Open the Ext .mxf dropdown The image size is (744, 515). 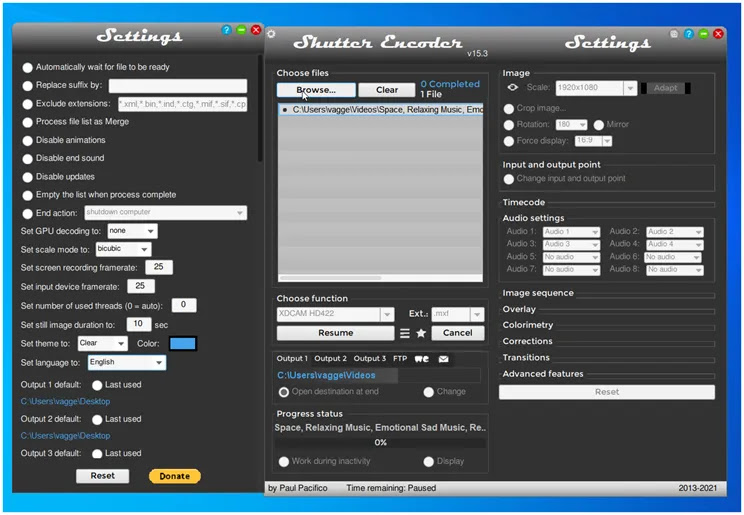pos(458,314)
